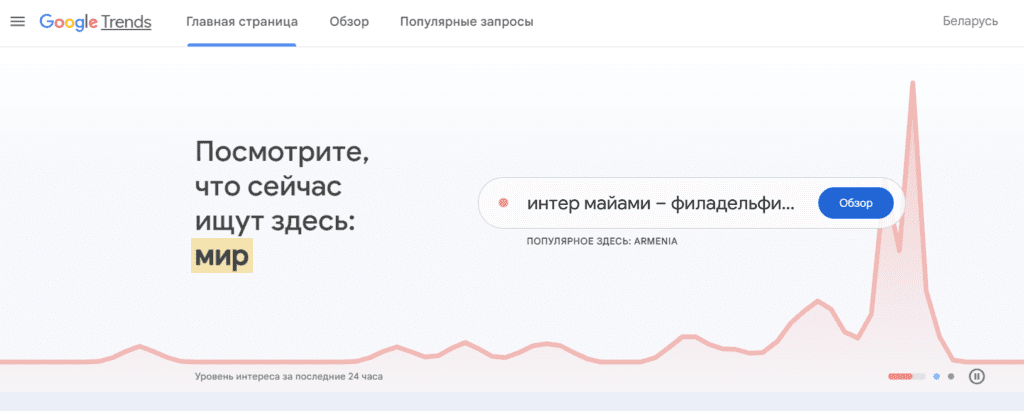Click the Google Trends logo
Viewport: 1024px width, 411px height.
pos(95,22)
